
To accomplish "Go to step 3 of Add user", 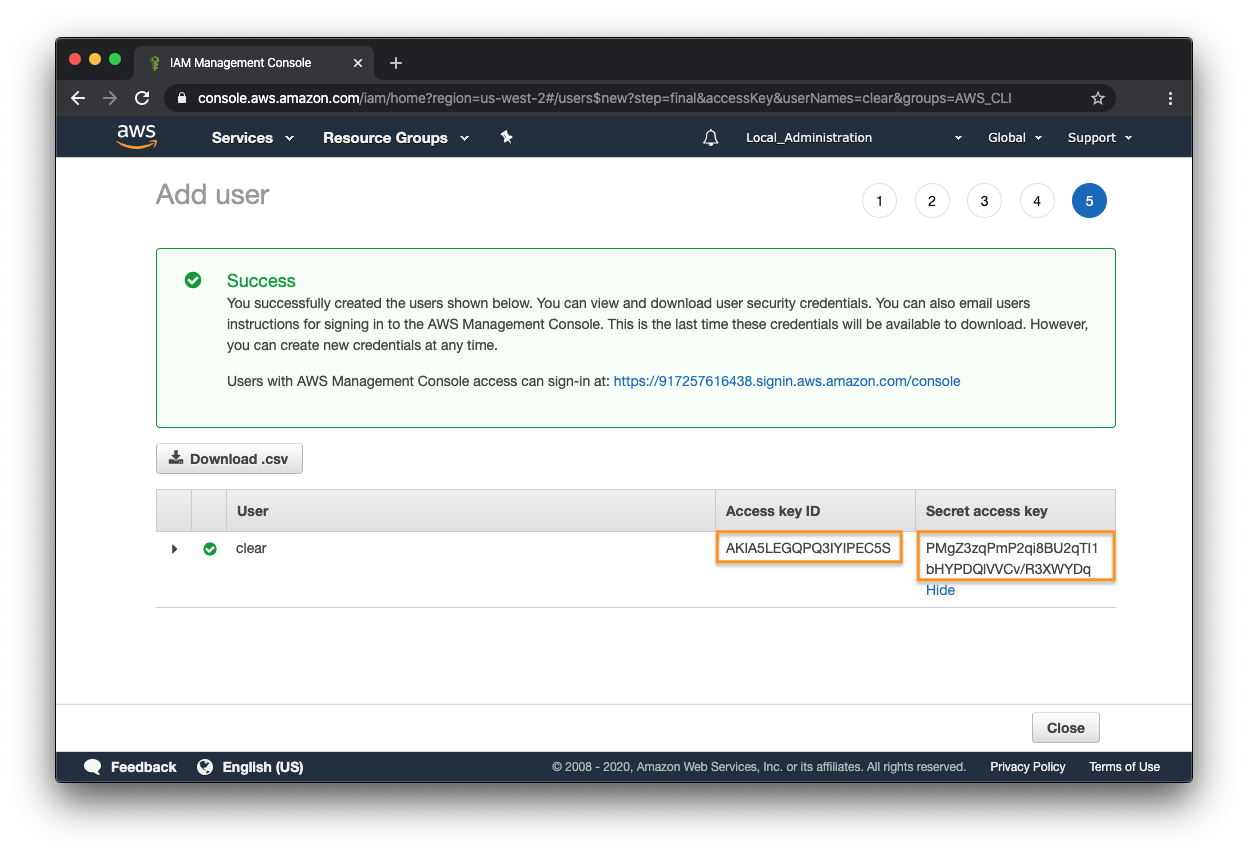I will point(984,201).
